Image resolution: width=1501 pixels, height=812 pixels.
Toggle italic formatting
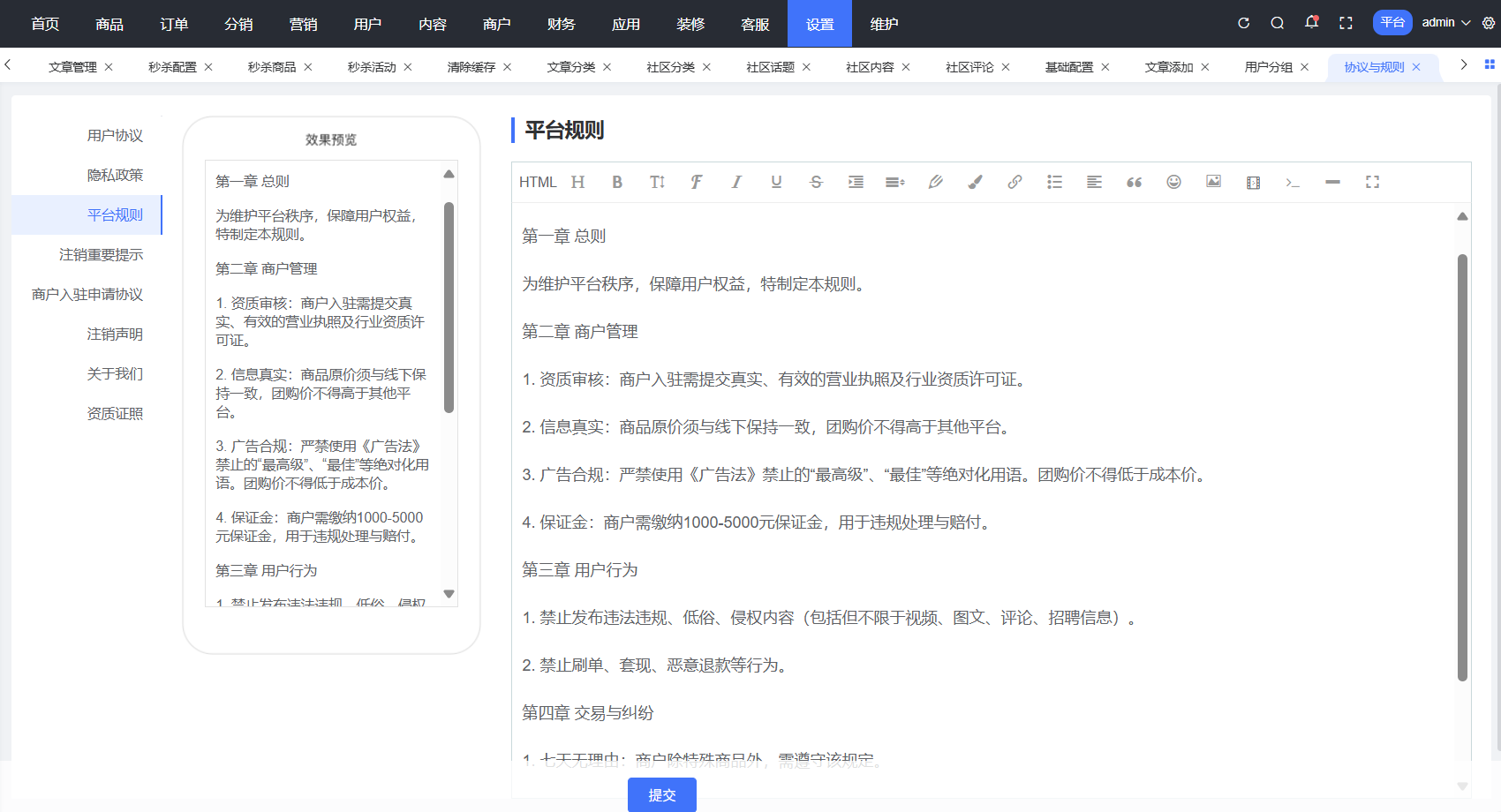click(736, 182)
